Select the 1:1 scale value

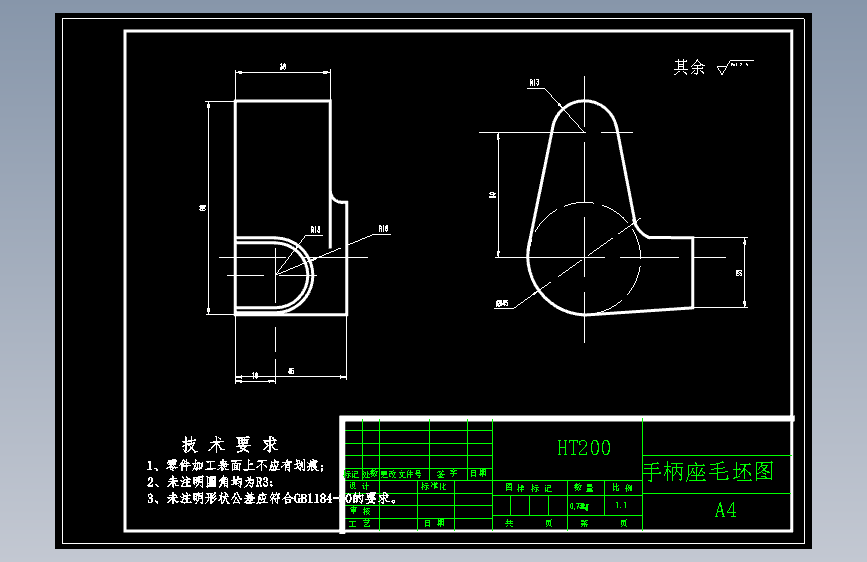click(621, 506)
